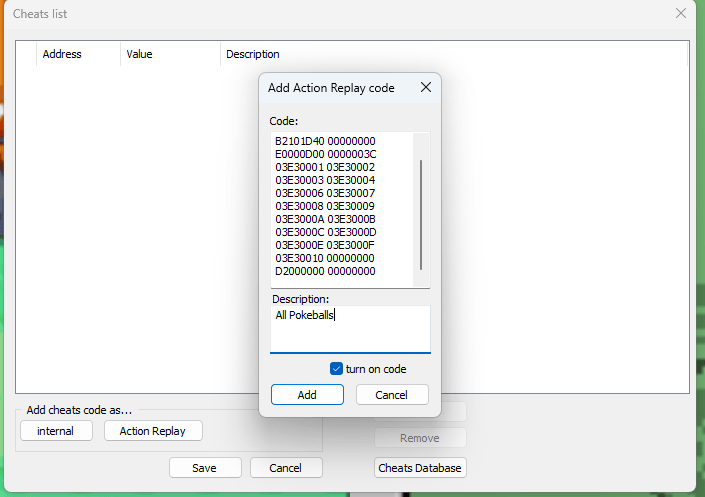
Task: Click the internal cheat code button
Action: [56, 431]
